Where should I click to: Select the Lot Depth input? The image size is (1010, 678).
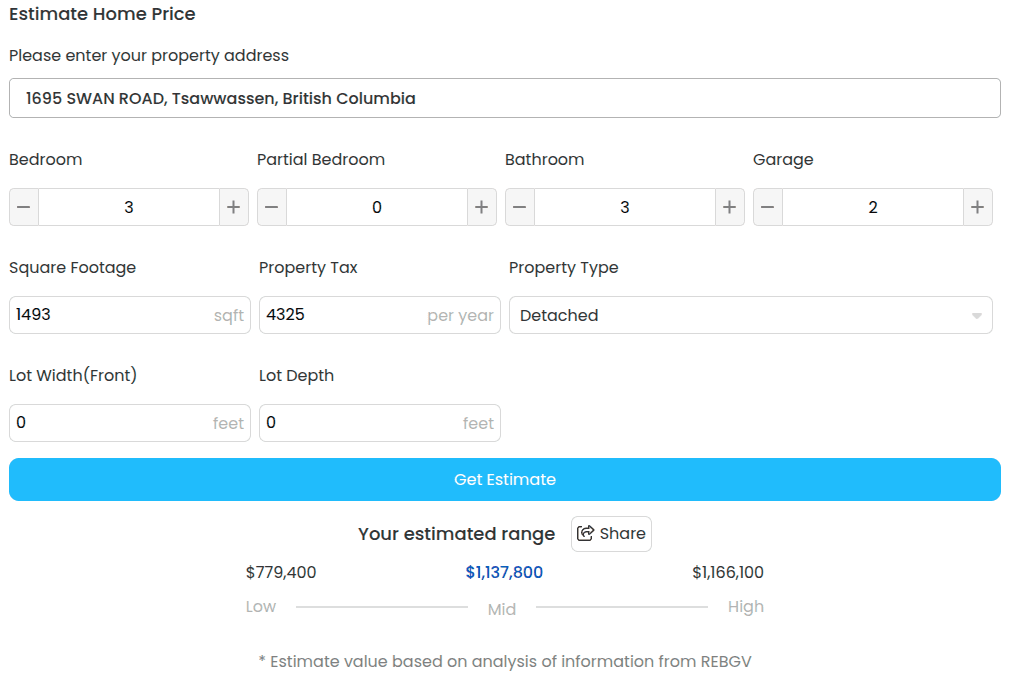coord(360,423)
